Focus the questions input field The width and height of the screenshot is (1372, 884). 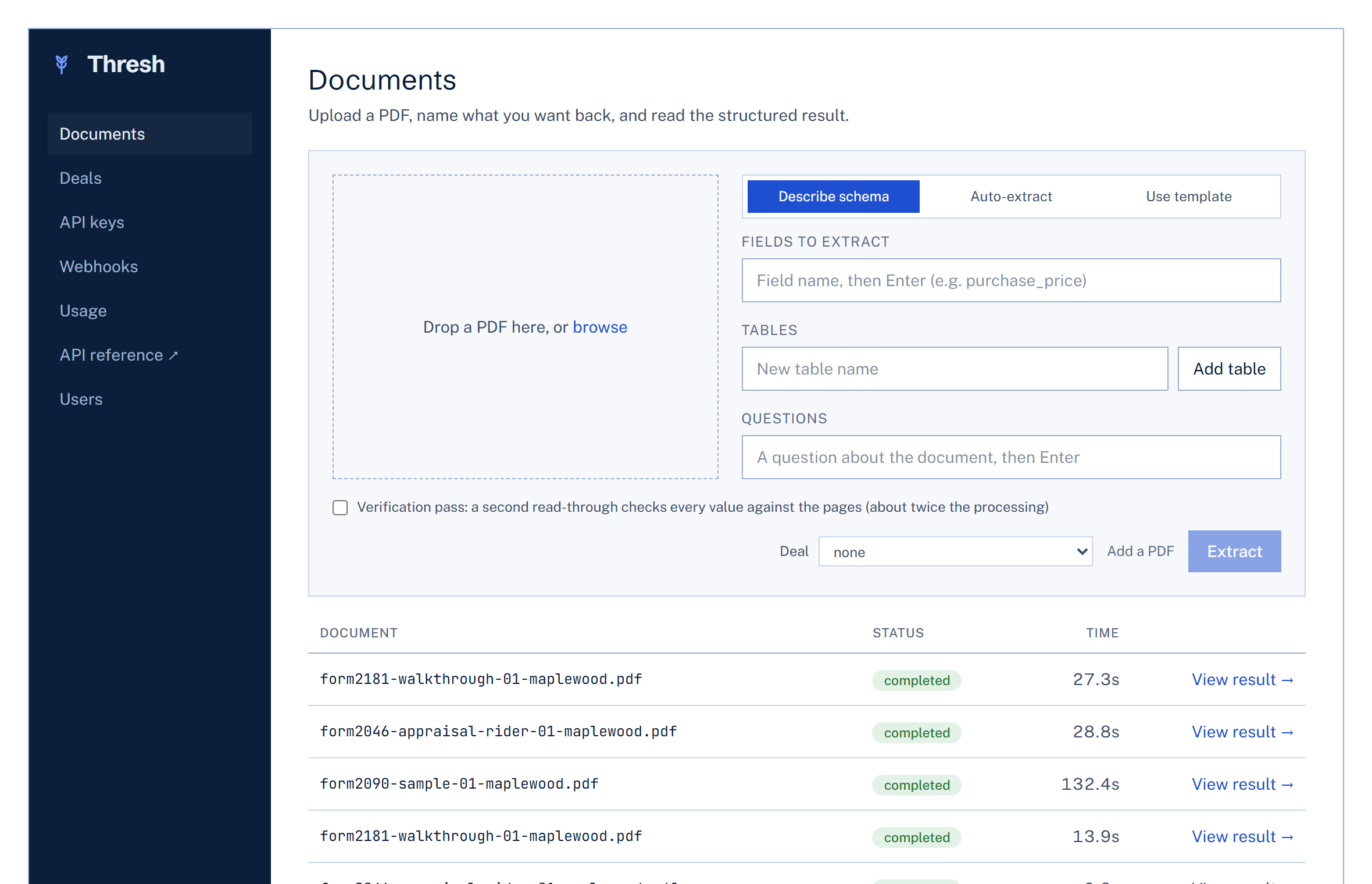click(x=1011, y=457)
